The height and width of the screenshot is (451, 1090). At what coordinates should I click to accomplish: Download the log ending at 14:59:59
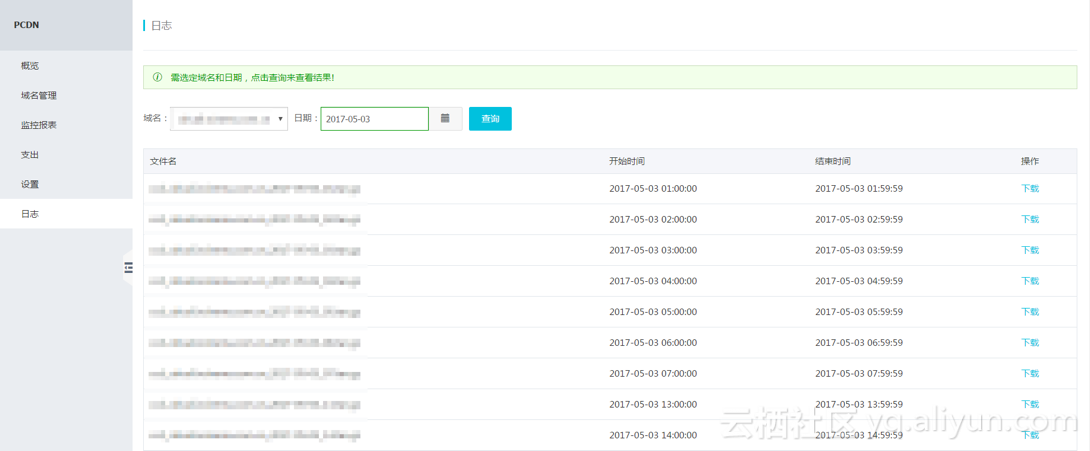(1029, 435)
